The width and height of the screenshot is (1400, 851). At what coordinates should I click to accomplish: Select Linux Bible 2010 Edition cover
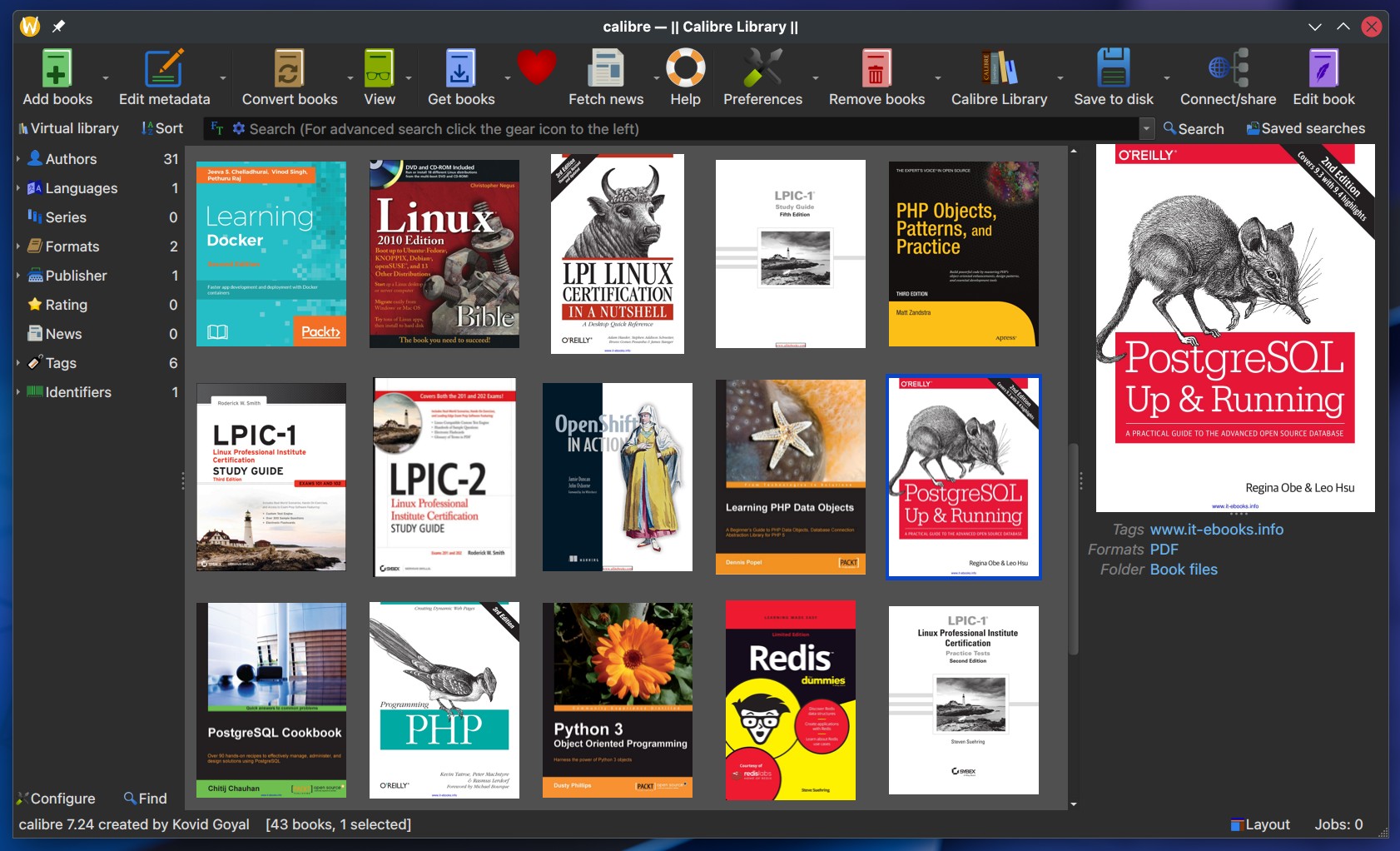(444, 254)
